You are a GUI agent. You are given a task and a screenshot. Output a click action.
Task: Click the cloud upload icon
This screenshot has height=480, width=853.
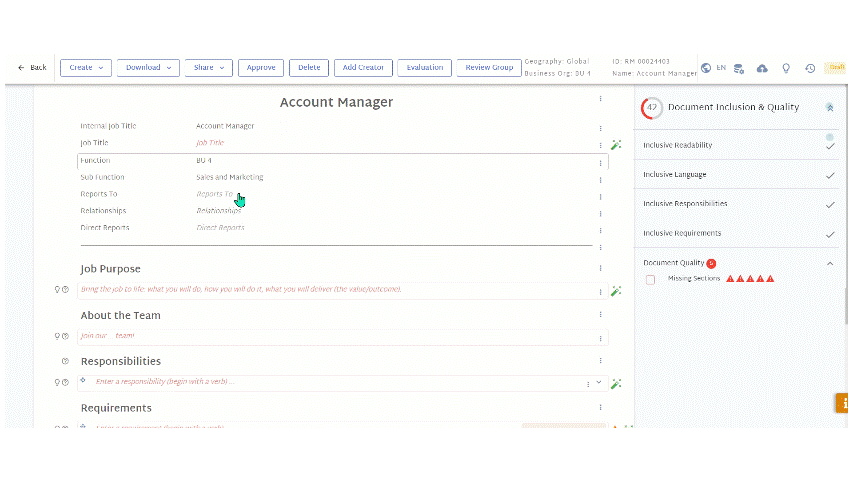point(762,69)
